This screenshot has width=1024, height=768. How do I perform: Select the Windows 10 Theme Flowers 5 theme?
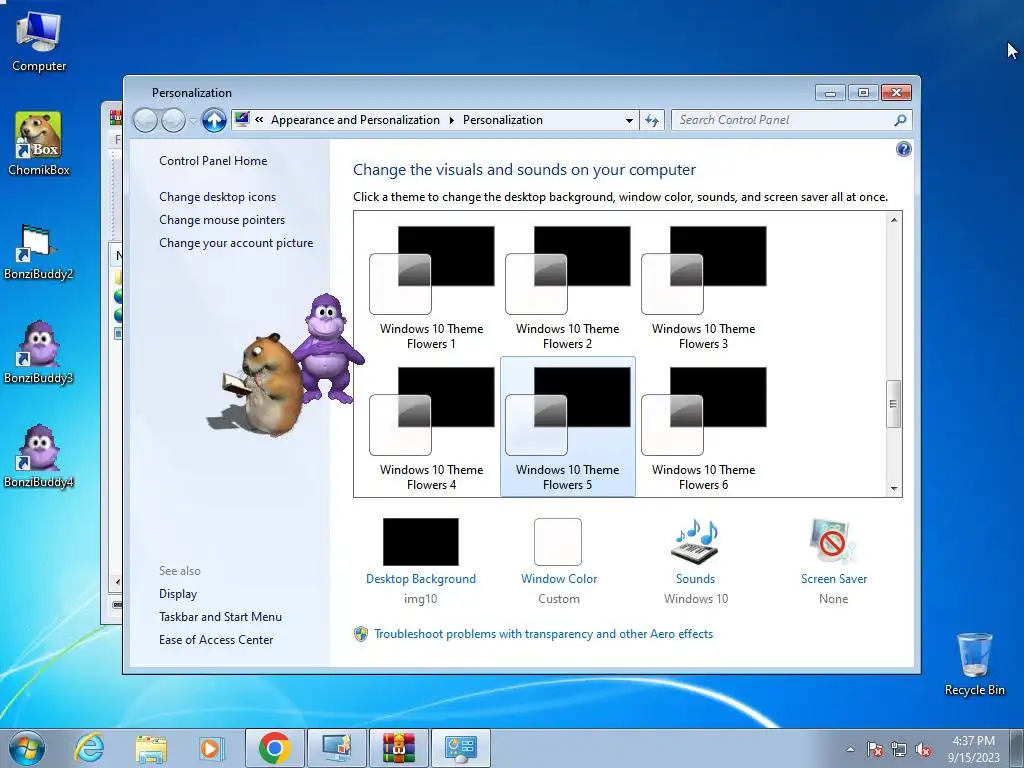click(x=568, y=427)
